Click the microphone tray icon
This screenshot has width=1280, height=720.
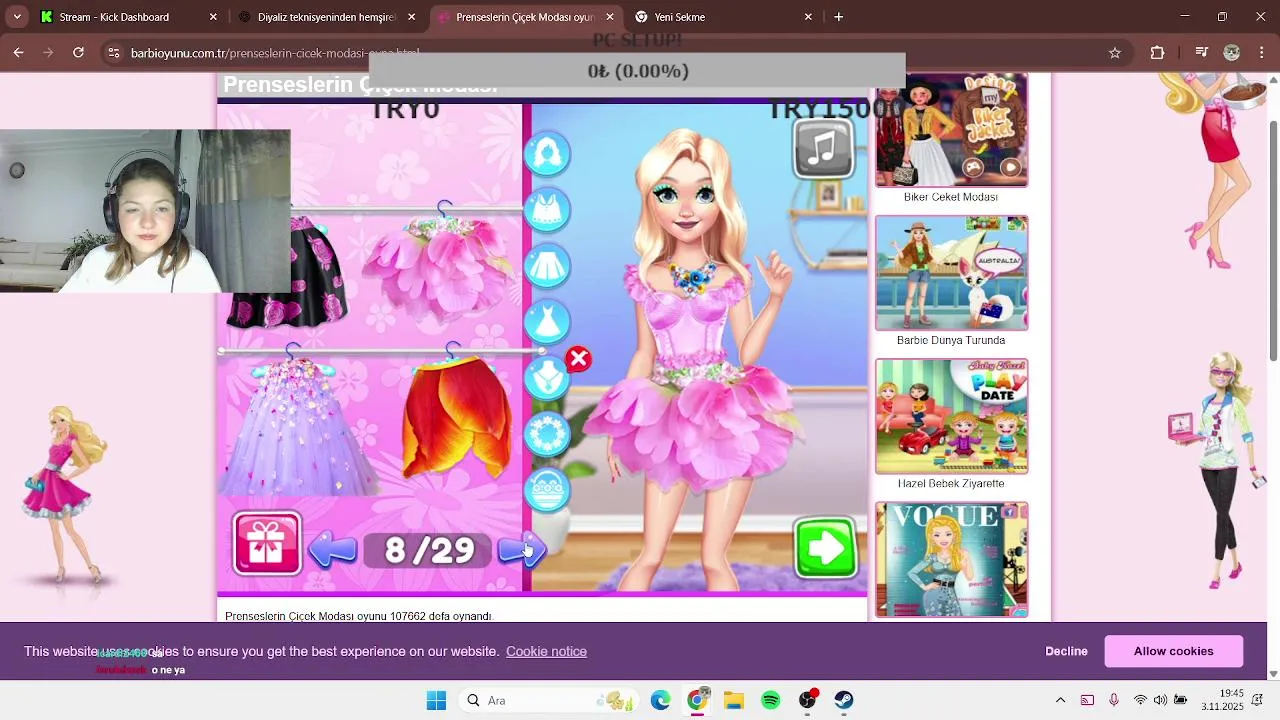1113,700
